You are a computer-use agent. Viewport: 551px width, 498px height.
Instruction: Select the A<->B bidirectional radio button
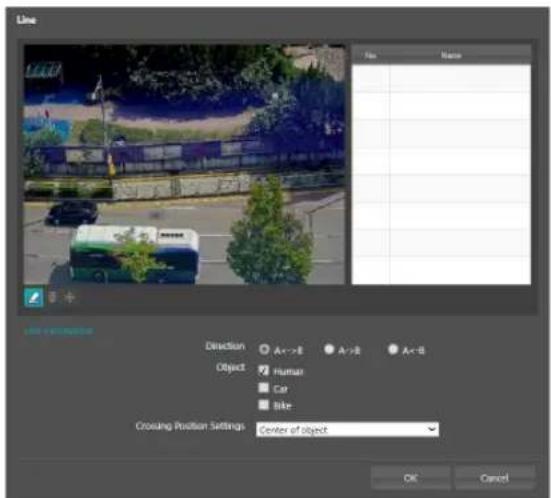click(x=264, y=349)
